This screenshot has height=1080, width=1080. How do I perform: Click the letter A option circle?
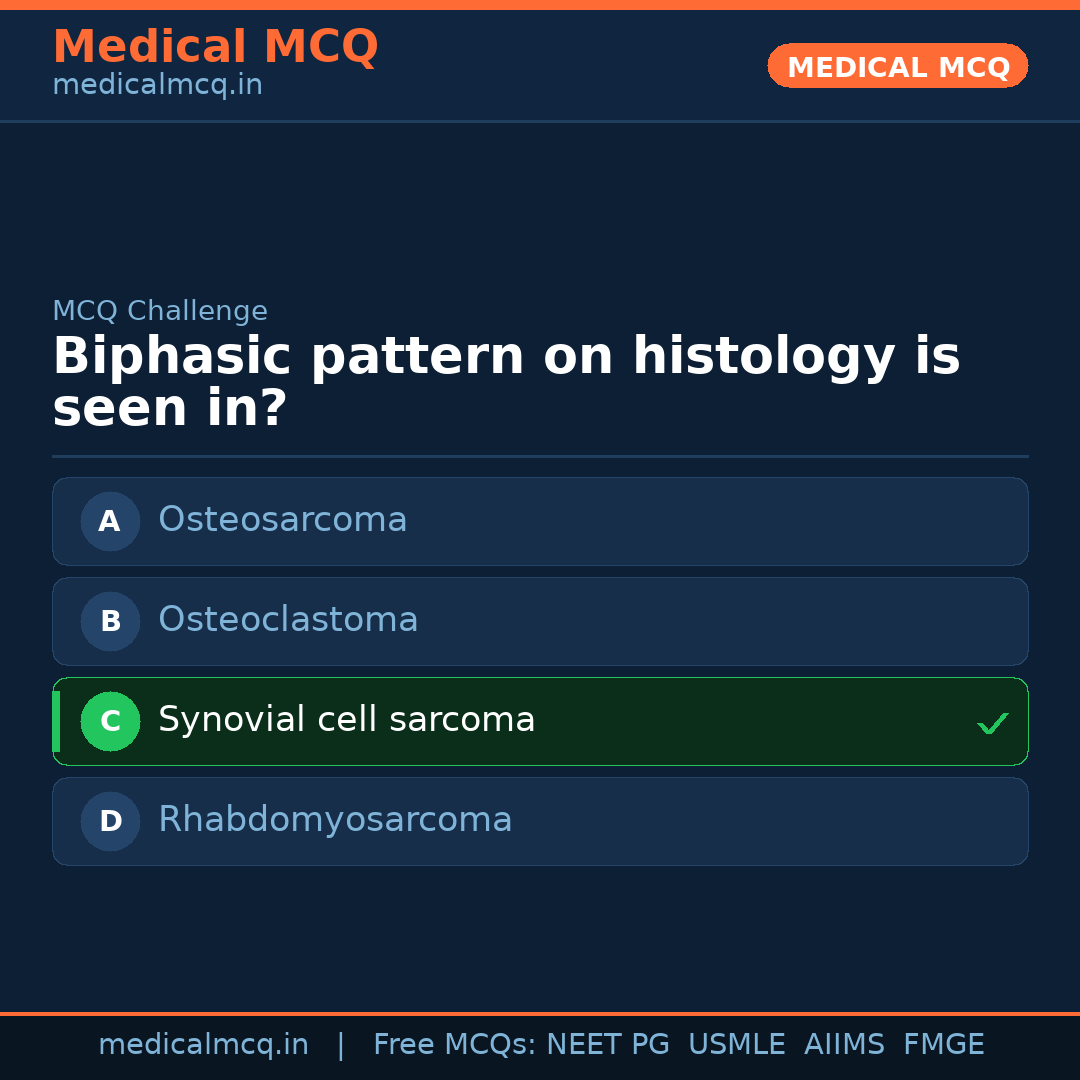pos(110,521)
